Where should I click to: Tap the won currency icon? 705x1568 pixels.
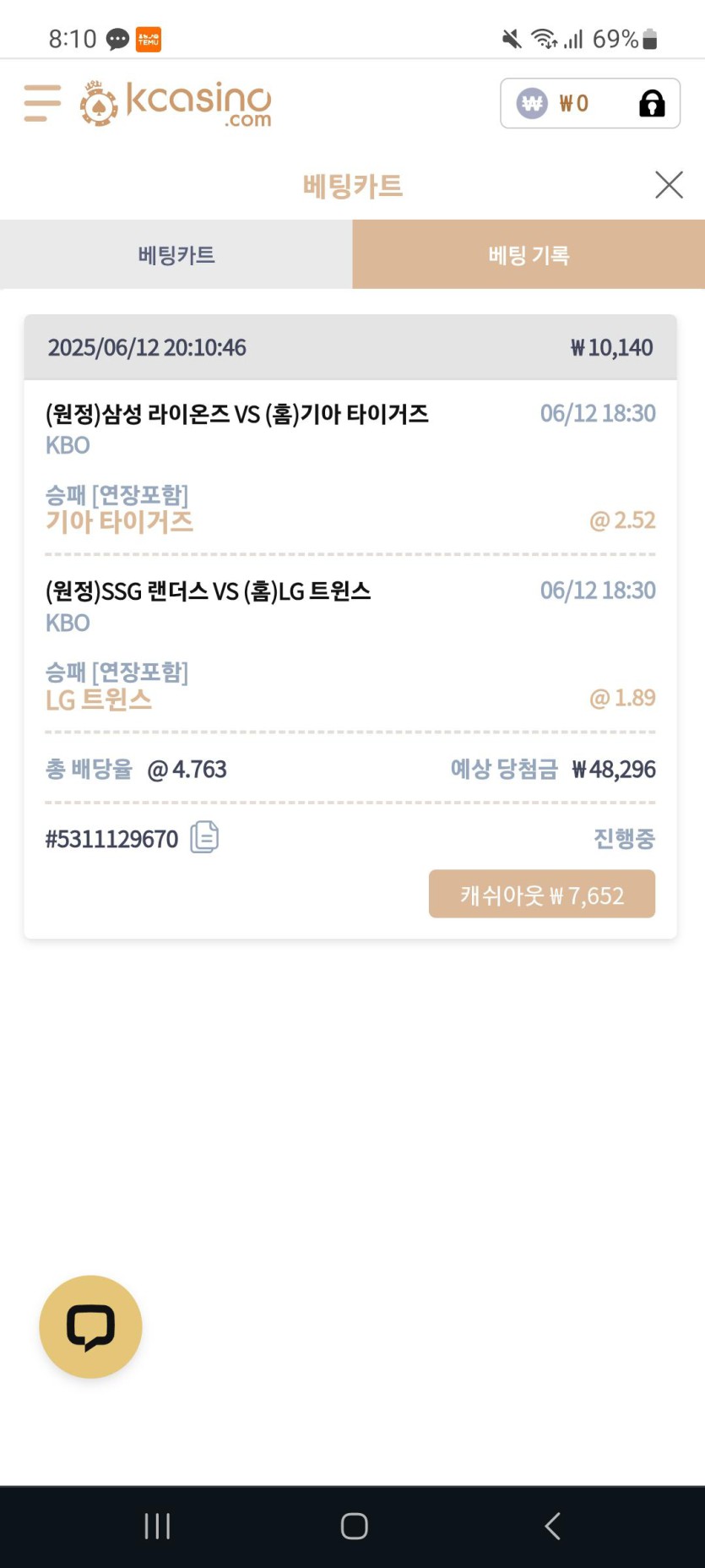[x=532, y=104]
